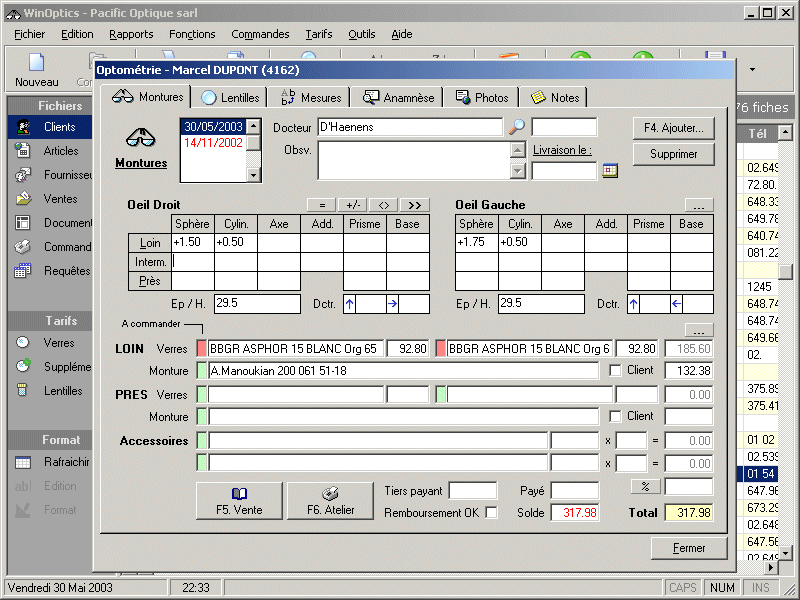The height and width of the screenshot is (600, 800).
Task: Toggle the Client checkbox for PRES Monture
Action: [x=615, y=416]
